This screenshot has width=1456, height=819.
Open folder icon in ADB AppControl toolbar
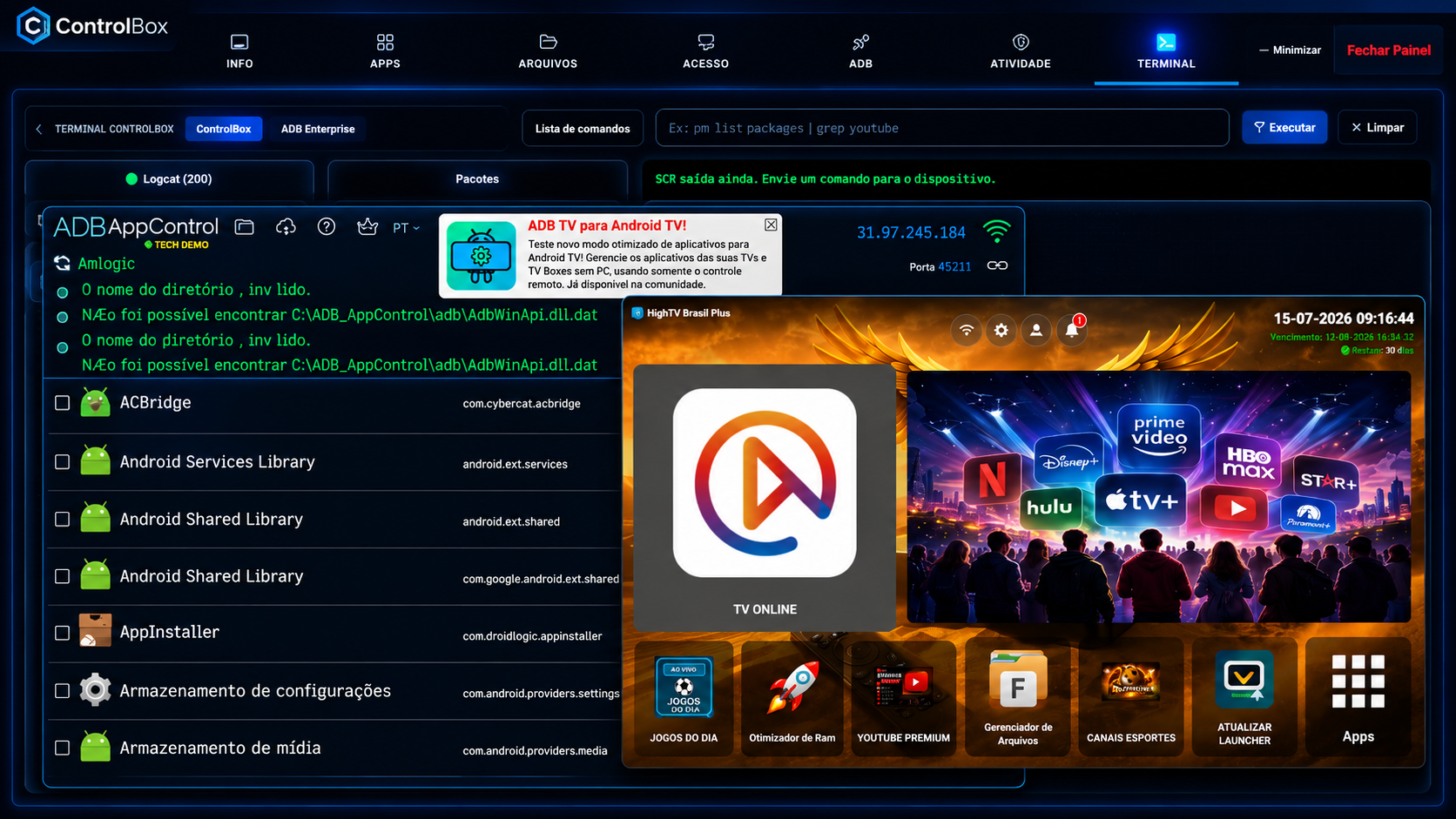(x=245, y=227)
